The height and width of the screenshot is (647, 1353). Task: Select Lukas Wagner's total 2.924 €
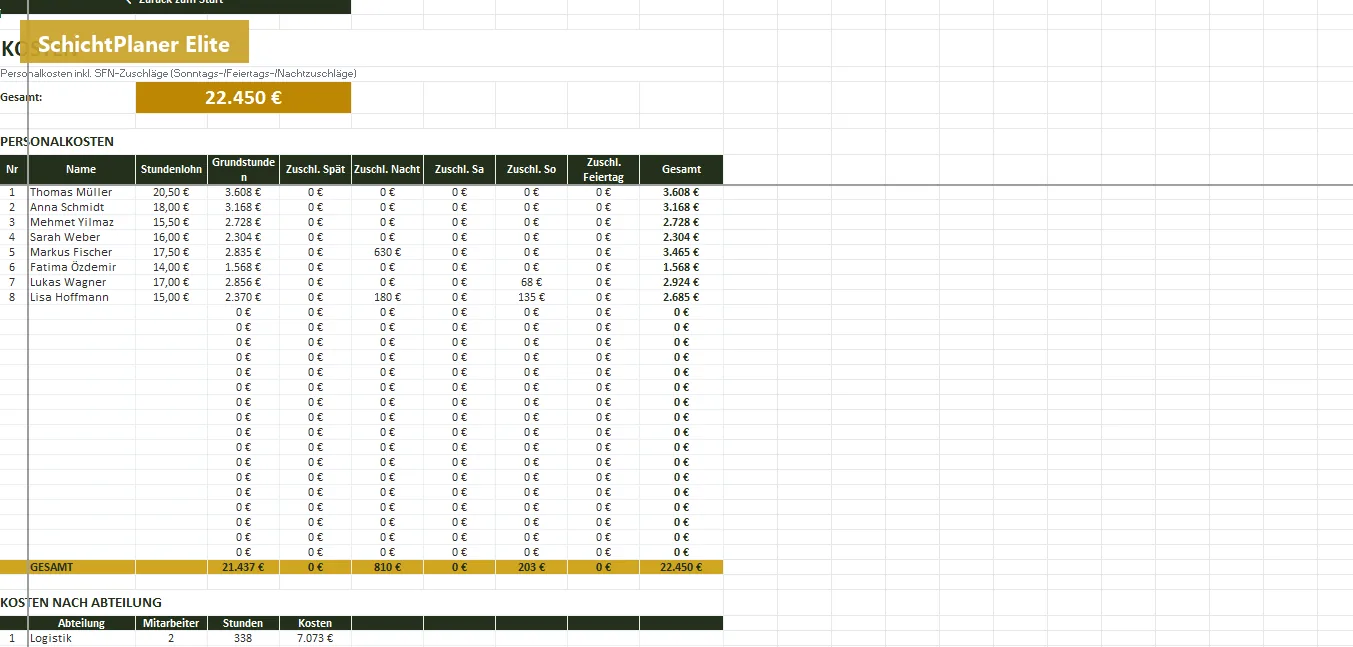point(681,282)
